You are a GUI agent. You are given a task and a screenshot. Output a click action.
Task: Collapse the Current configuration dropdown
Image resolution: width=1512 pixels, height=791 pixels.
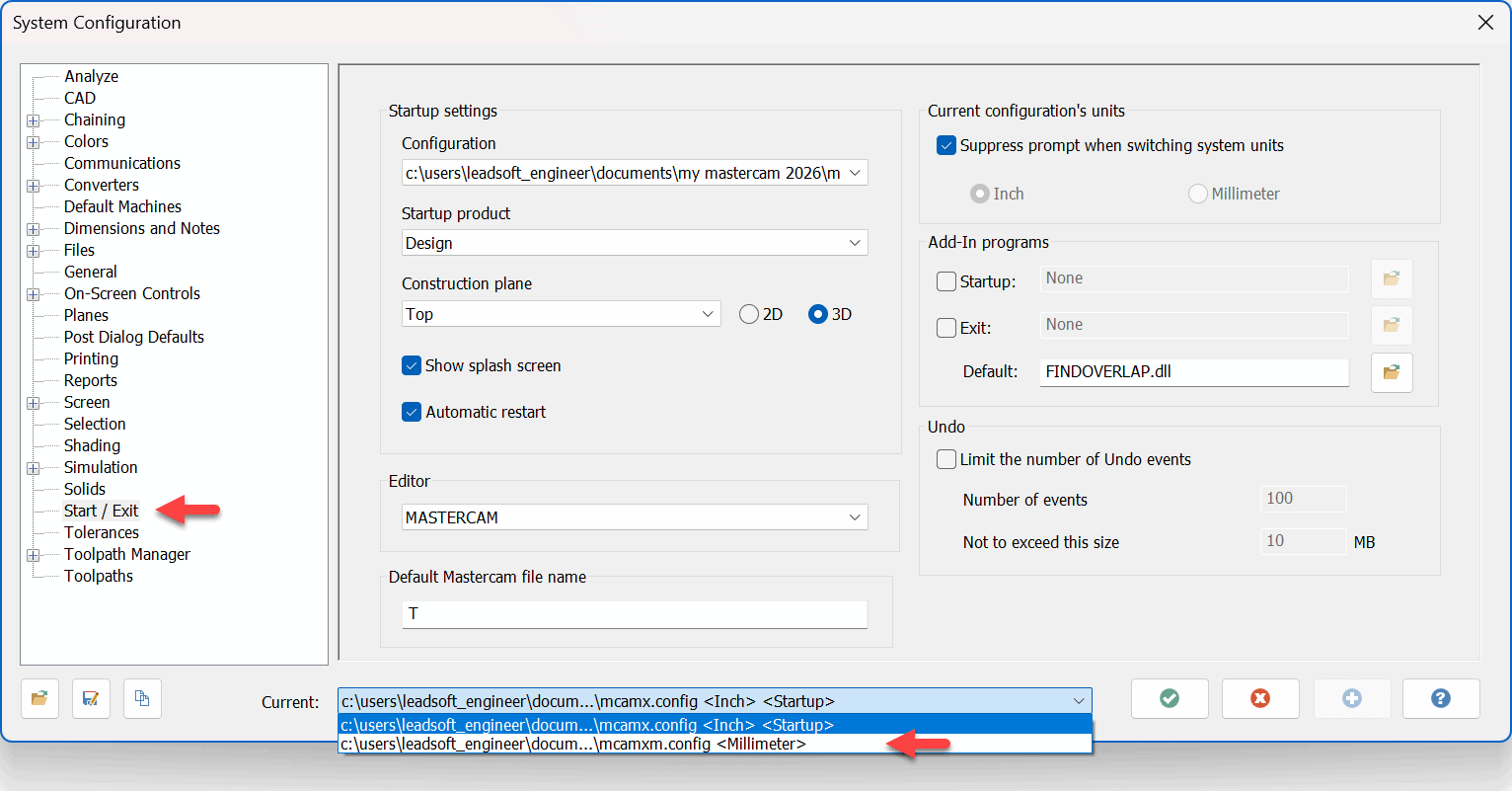[1079, 701]
